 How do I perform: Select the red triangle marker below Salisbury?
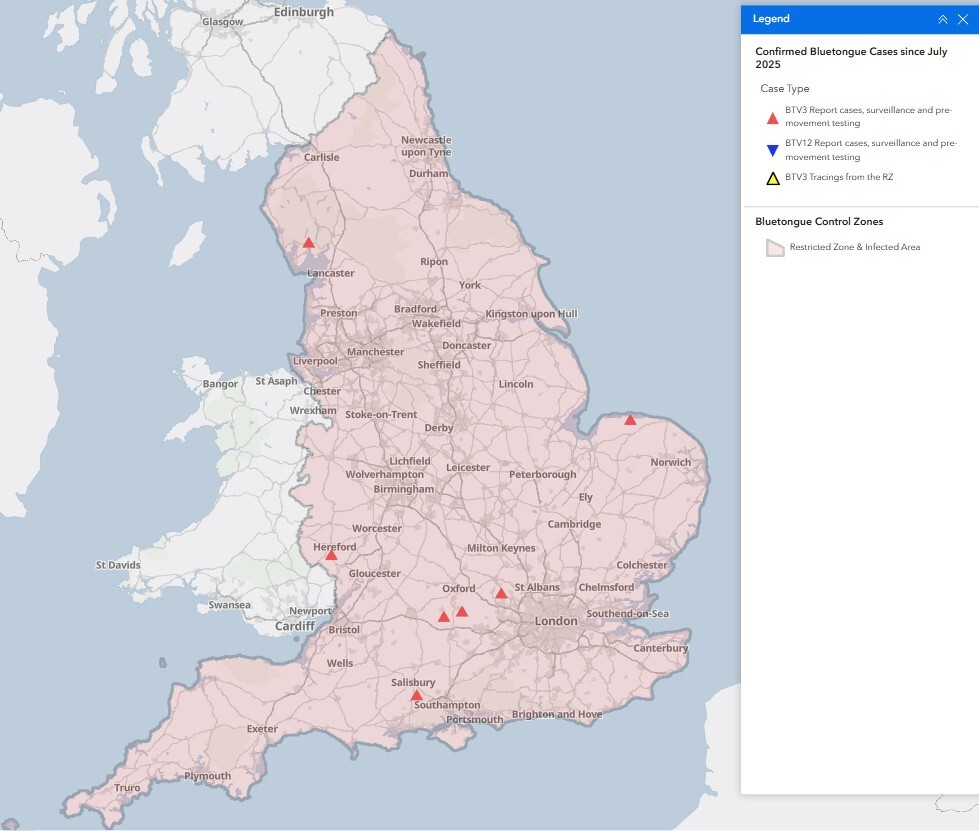tap(417, 695)
